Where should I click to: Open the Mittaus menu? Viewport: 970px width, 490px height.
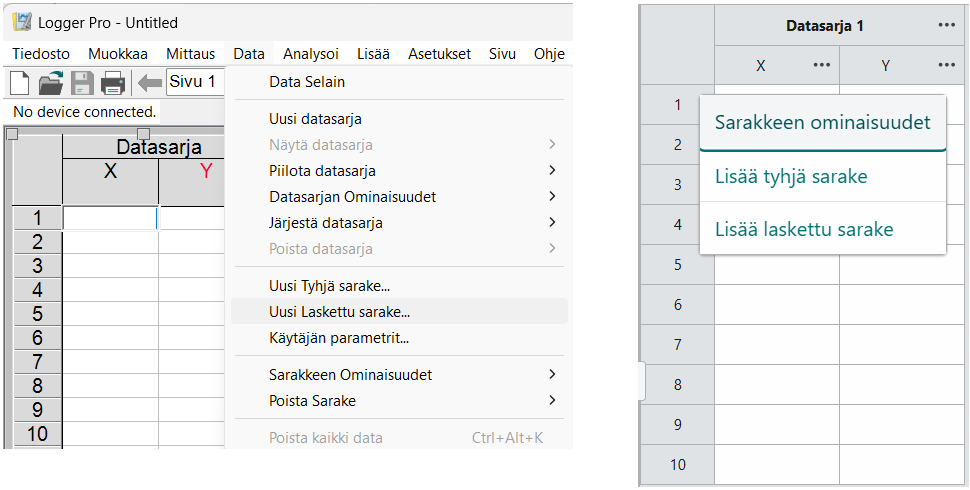(x=191, y=54)
